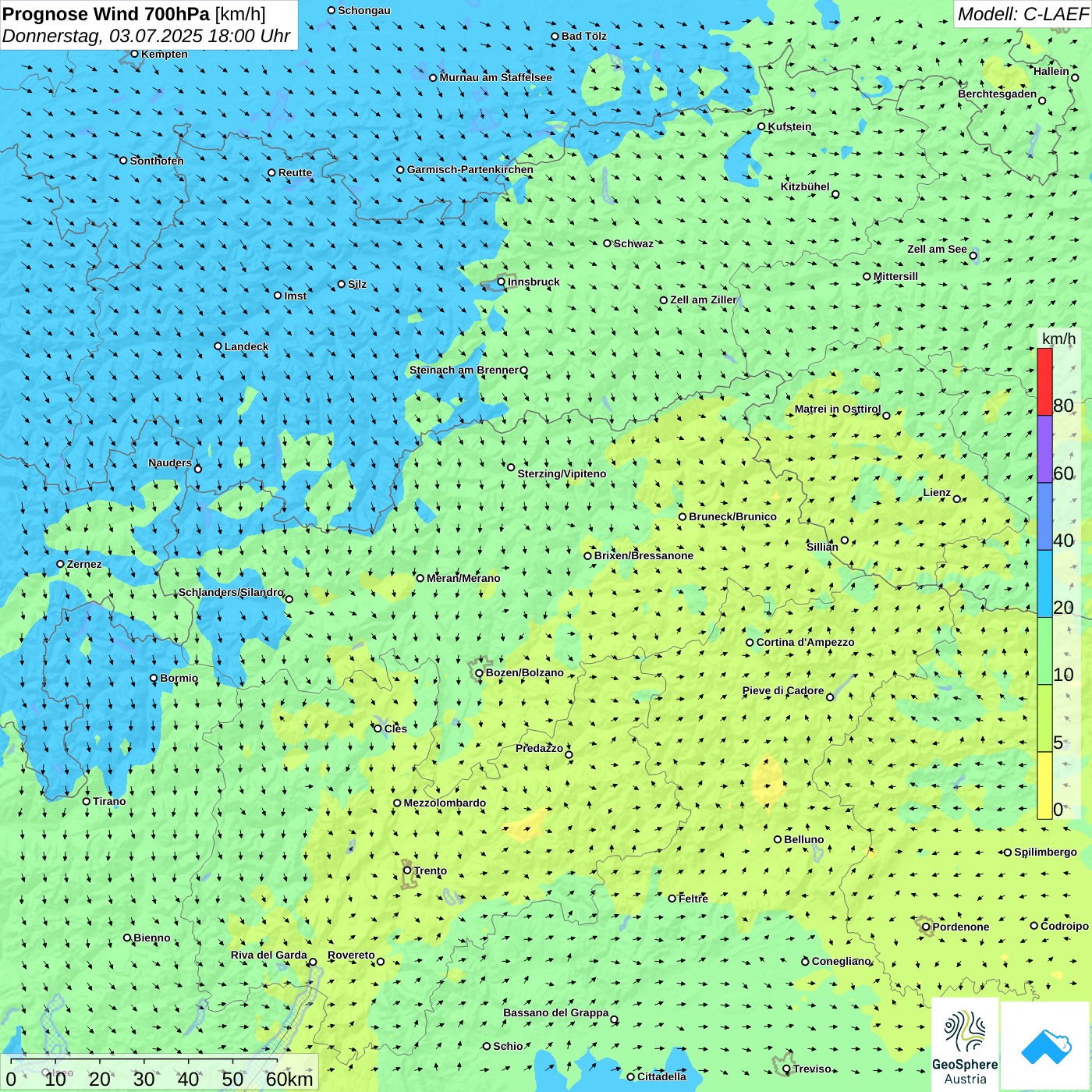The width and height of the screenshot is (1092, 1092).
Task: Click the Belluno label
Action: coord(804,839)
